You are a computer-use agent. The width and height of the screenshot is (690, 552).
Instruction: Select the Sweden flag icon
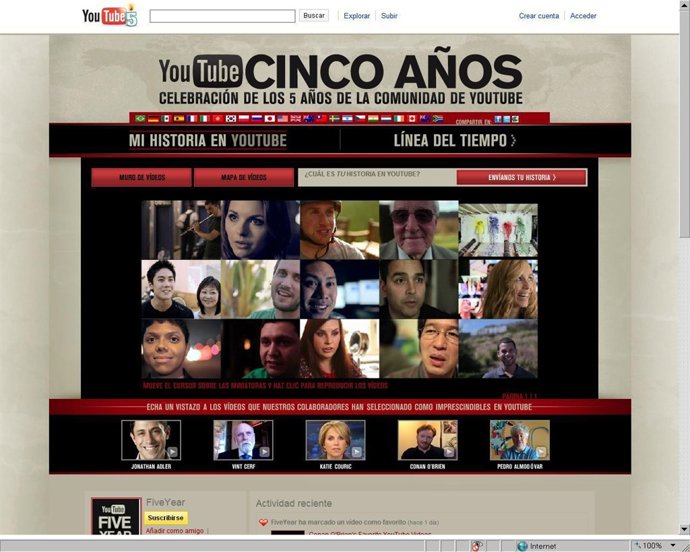click(334, 118)
